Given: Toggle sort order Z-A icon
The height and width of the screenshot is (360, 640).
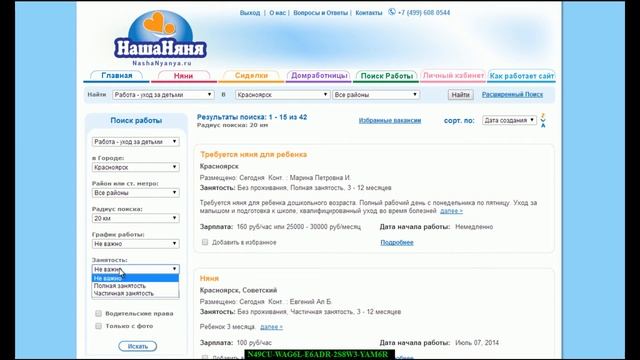Looking at the screenshot, I should (543, 120).
